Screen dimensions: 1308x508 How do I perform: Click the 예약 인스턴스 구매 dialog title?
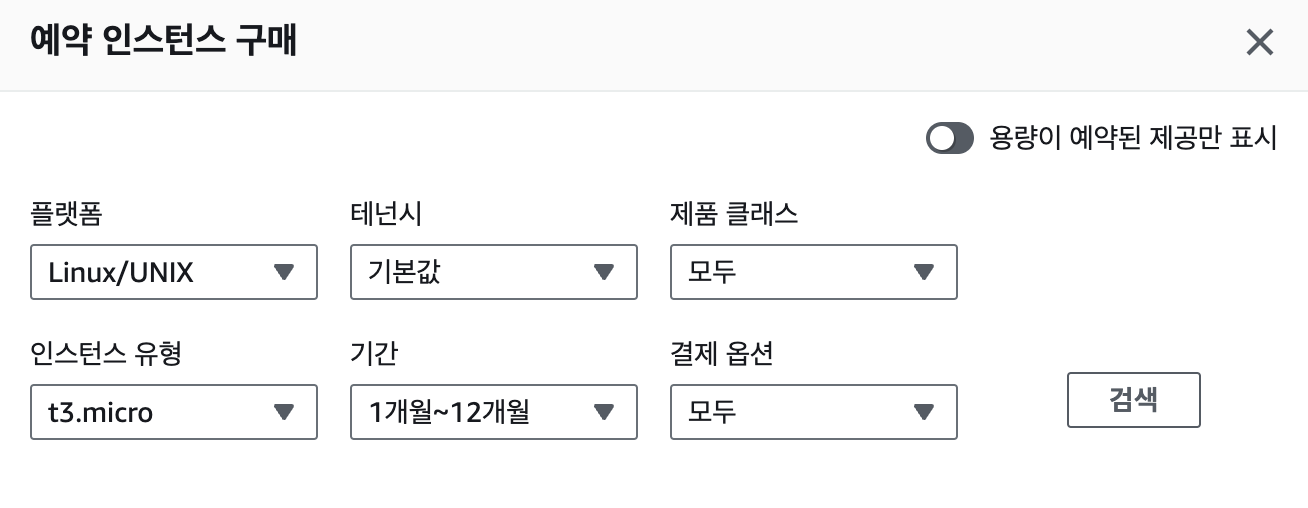click(164, 43)
